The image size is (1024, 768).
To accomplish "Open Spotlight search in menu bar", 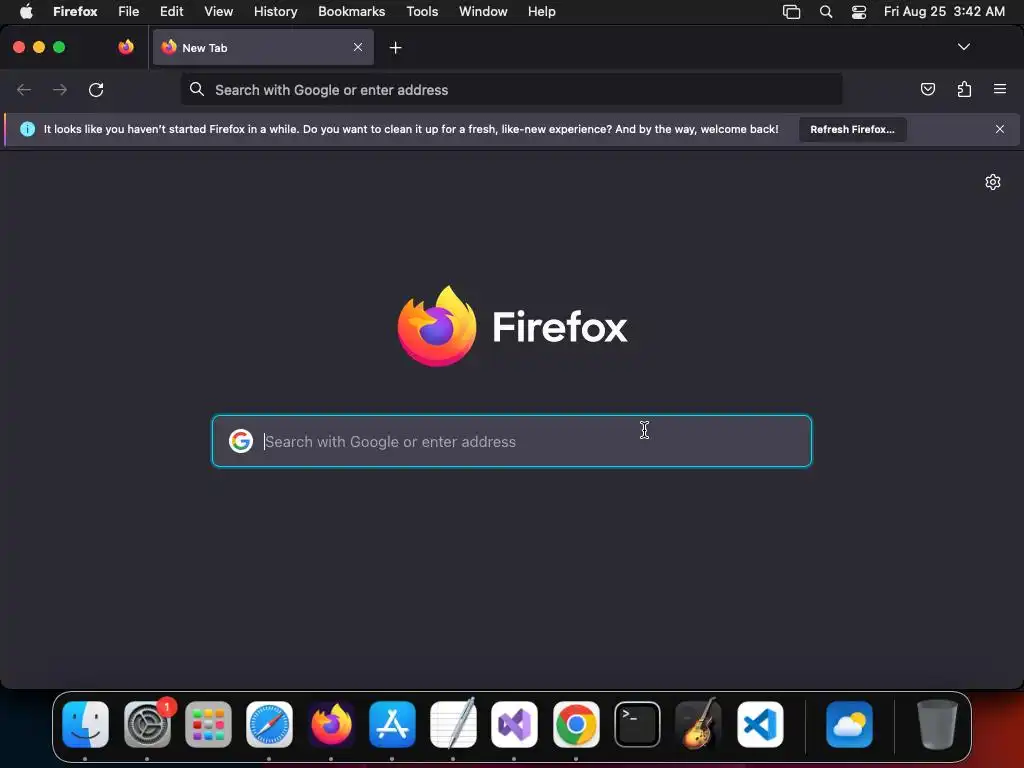I will tap(825, 12).
